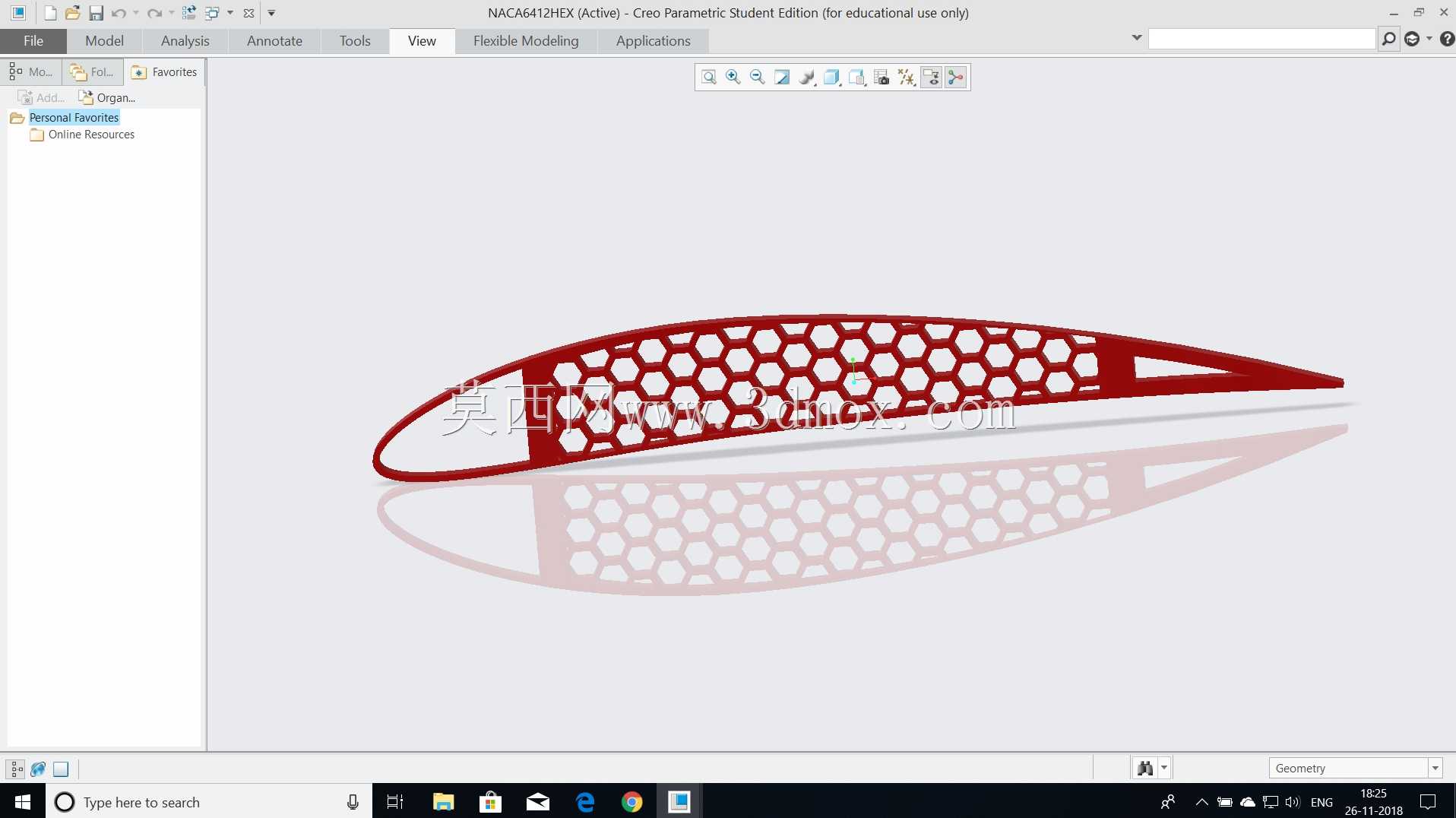Select the Personal Favorites folder
The height and width of the screenshot is (818, 1456).
click(74, 118)
